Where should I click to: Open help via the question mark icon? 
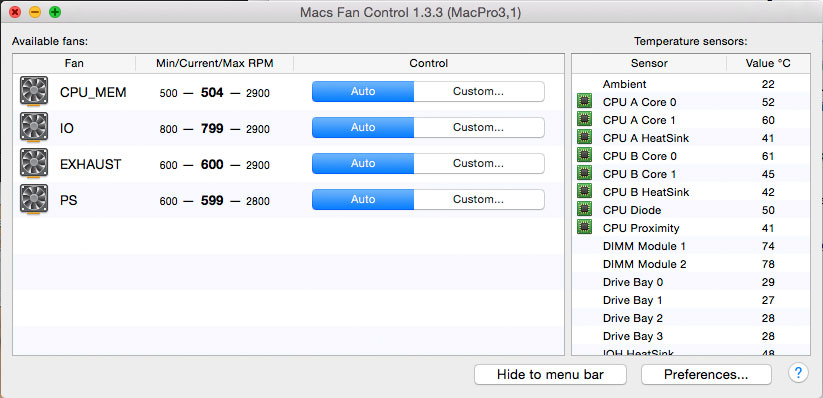tap(798, 373)
